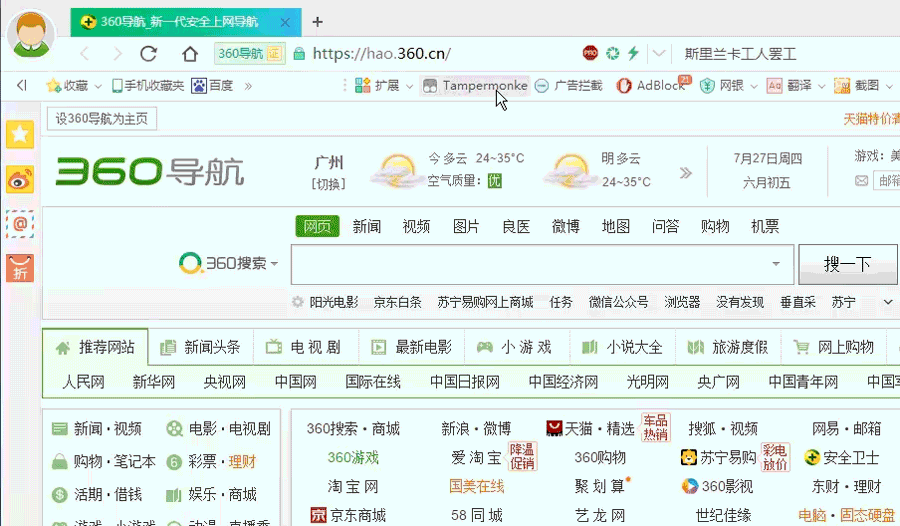
Task: Show more weather forecast days arrow
Action: pyautogui.click(x=686, y=173)
